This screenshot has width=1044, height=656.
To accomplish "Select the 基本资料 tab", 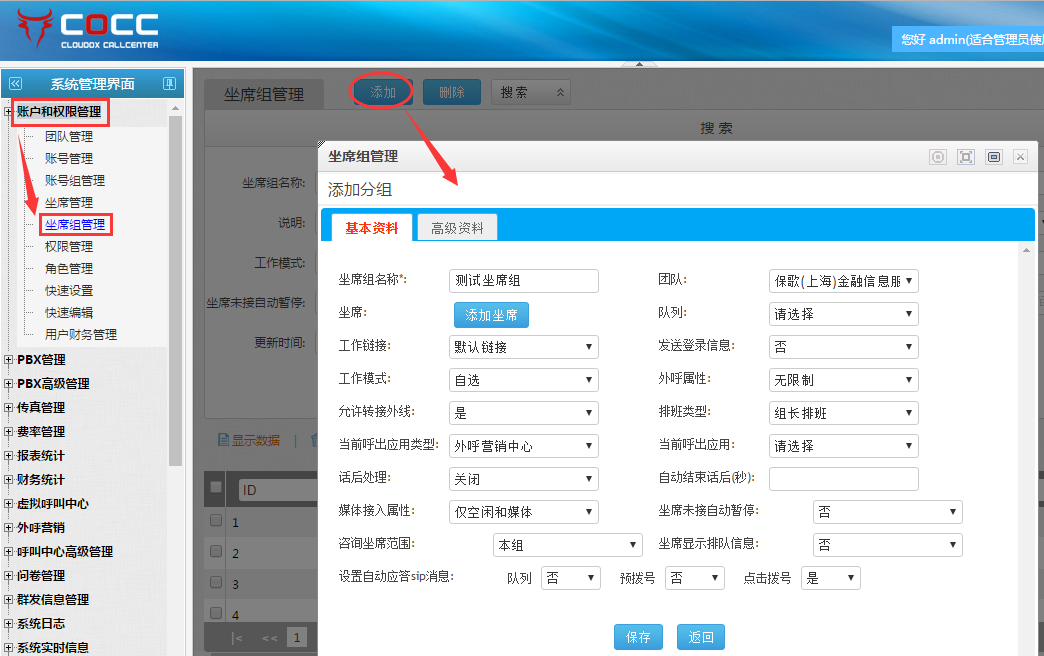I will [x=371, y=228].
